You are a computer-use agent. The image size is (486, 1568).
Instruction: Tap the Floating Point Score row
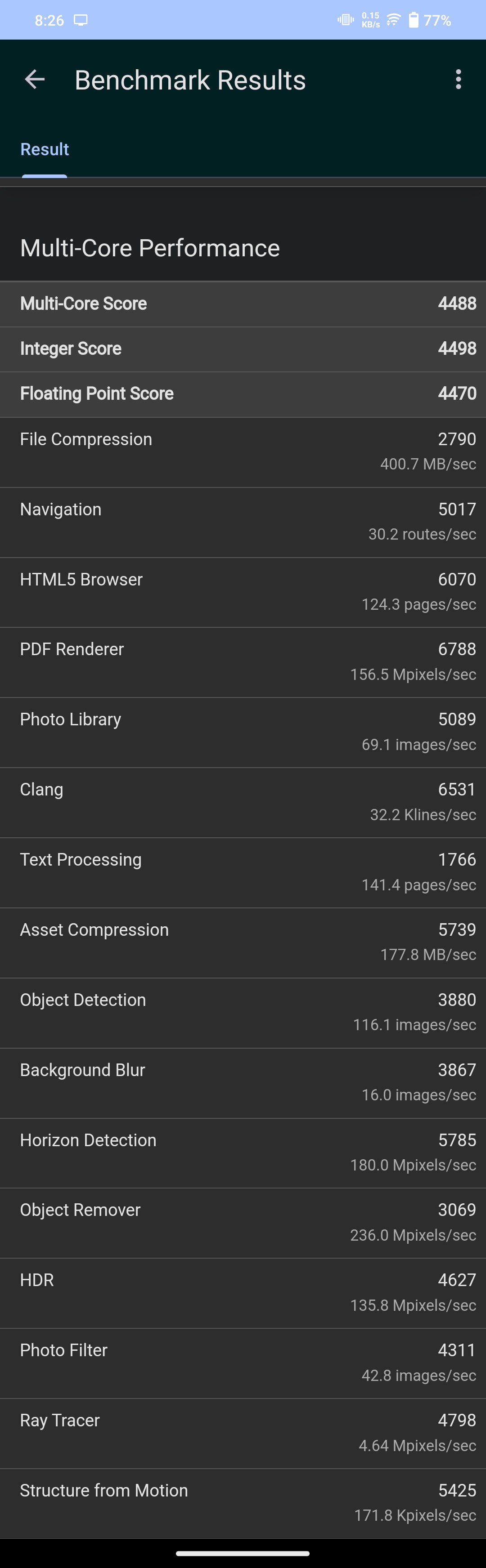(x=243, y=394)
